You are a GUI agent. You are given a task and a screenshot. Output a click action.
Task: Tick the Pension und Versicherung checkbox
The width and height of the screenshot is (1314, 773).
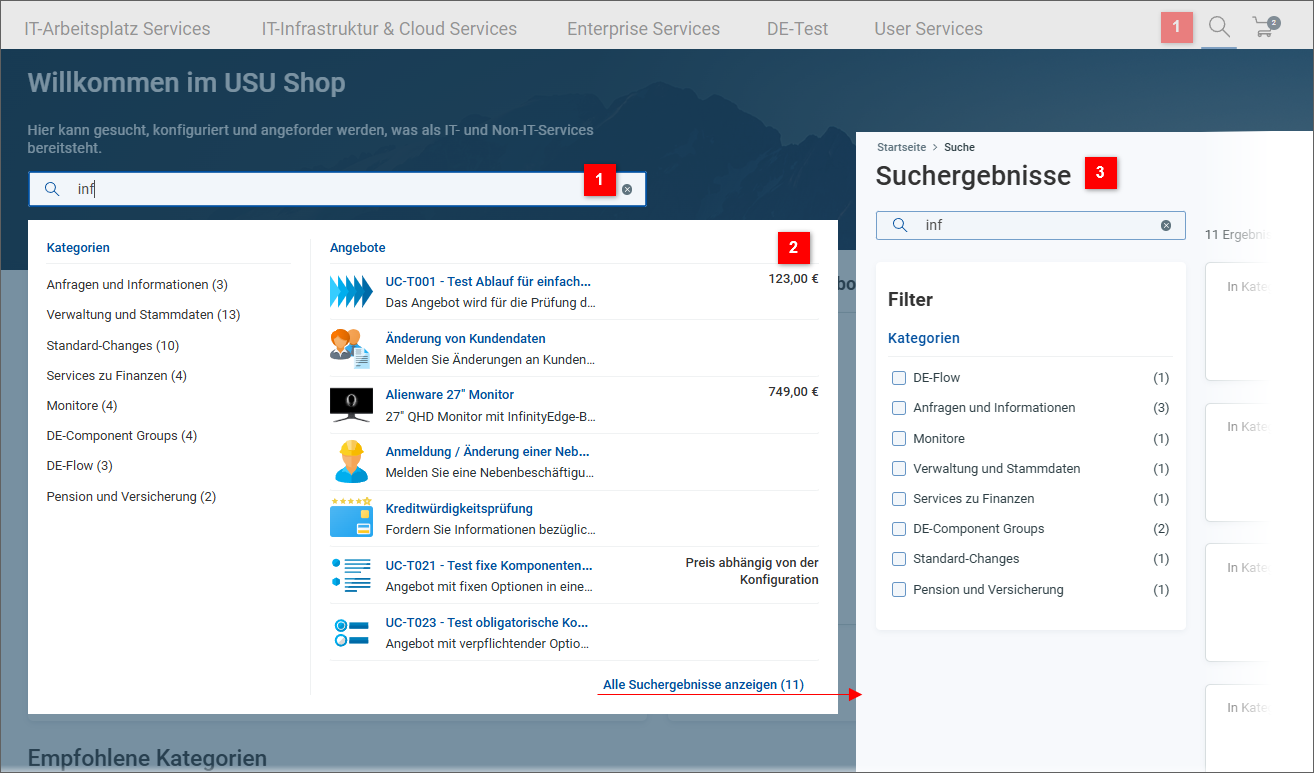click(899, 590)
